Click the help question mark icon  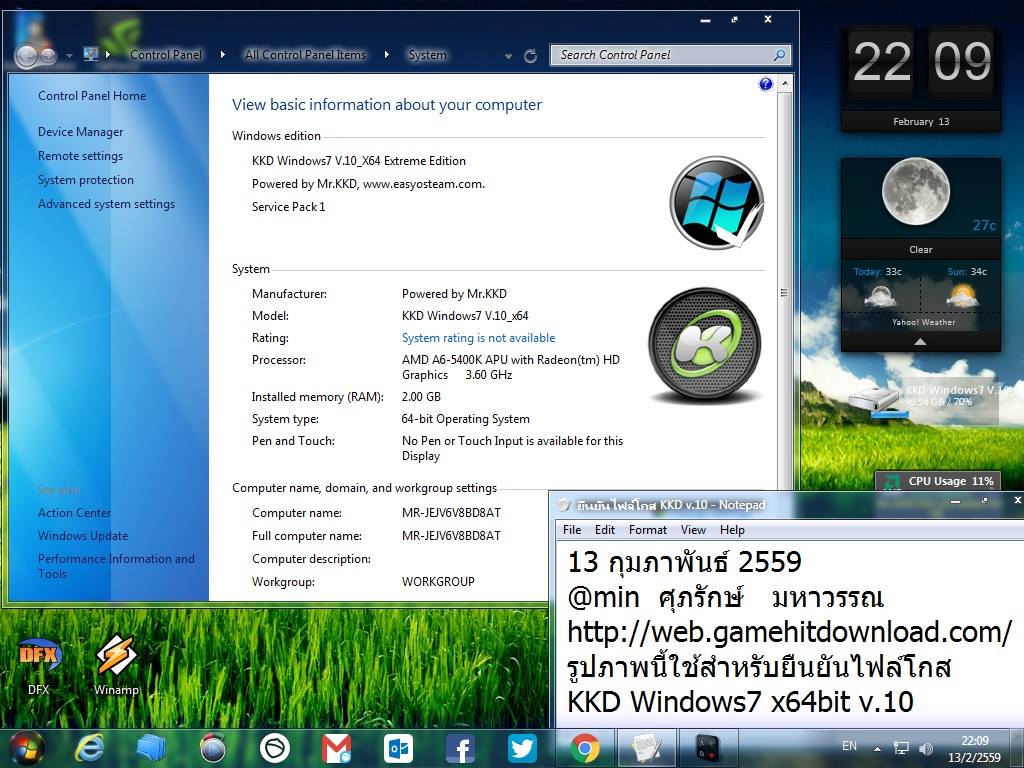pyautogui.click(x=765, y=84)
